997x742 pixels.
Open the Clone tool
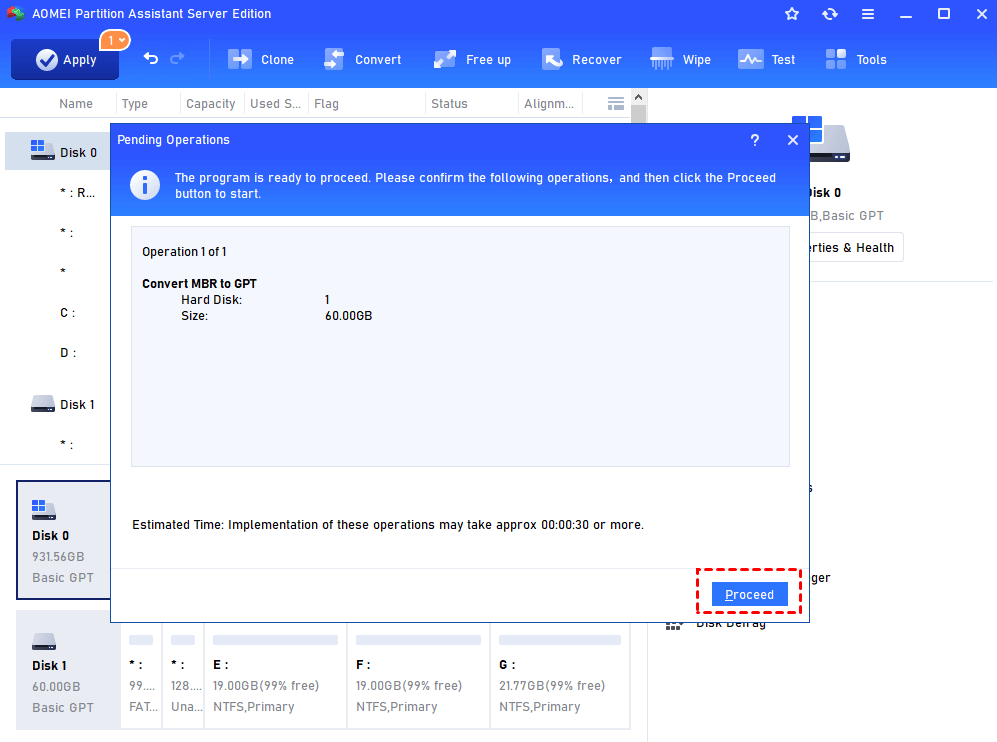point(261,60)
